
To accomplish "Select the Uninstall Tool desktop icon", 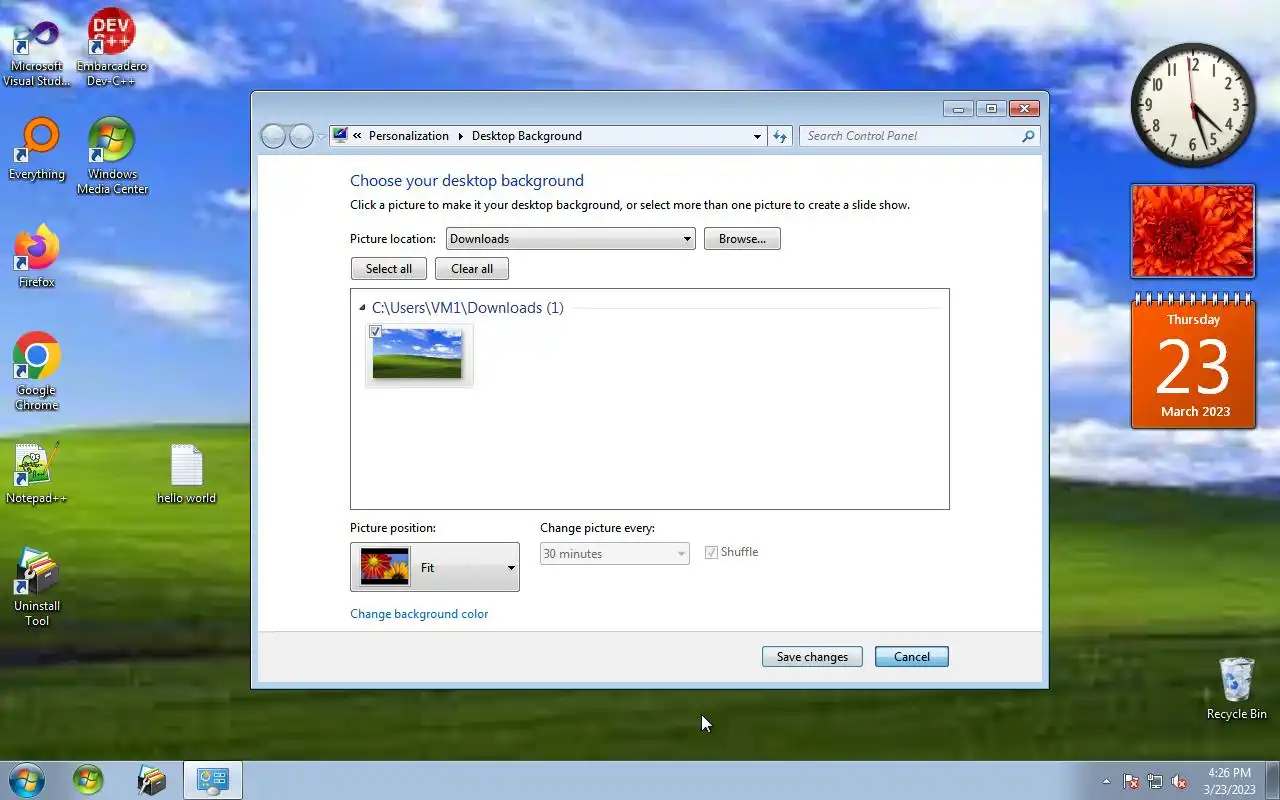I will click(x=37, y=588).
